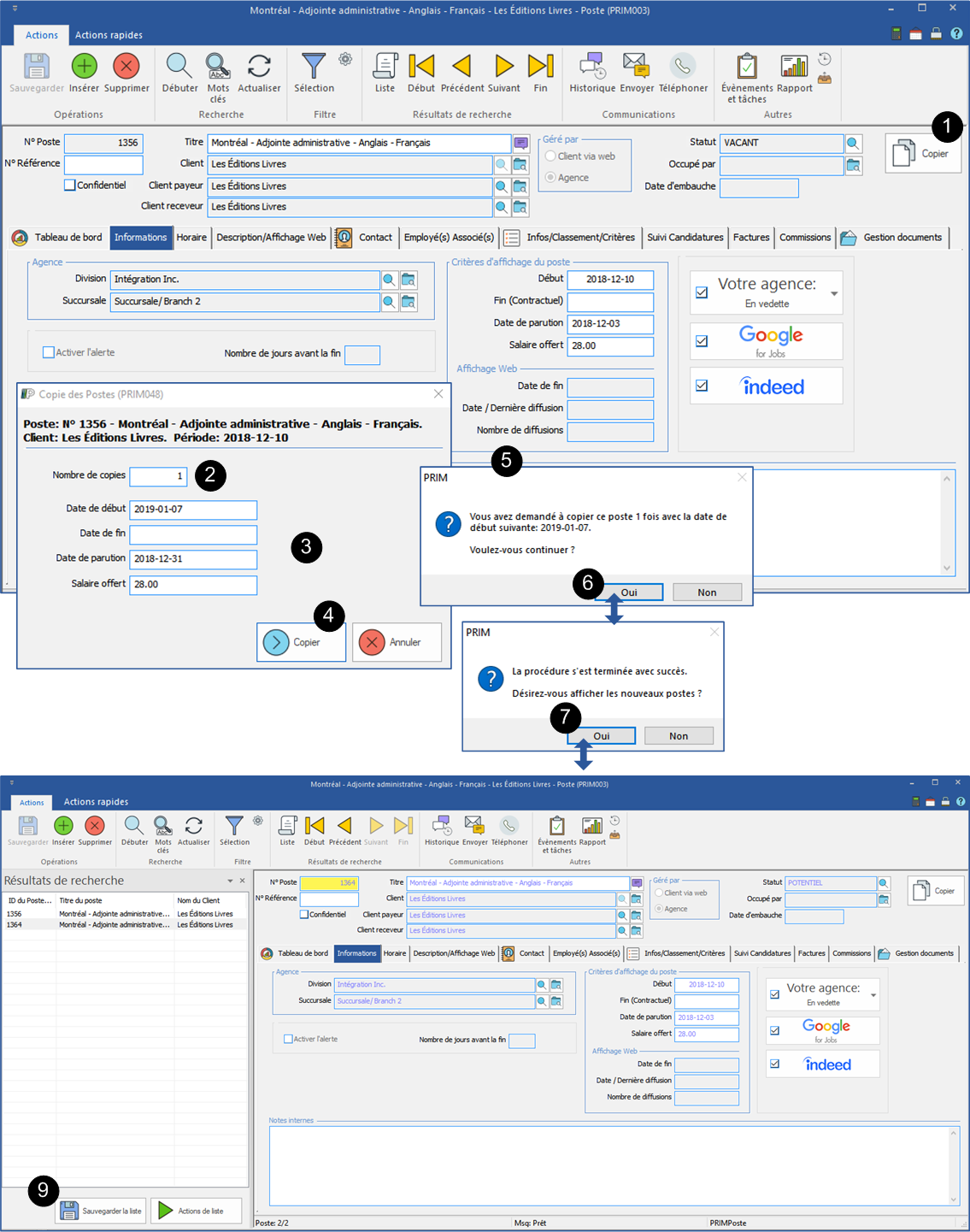
Task: Click Non in afficher les nouveaux postes dialog
Action: [x=679, y=736]
